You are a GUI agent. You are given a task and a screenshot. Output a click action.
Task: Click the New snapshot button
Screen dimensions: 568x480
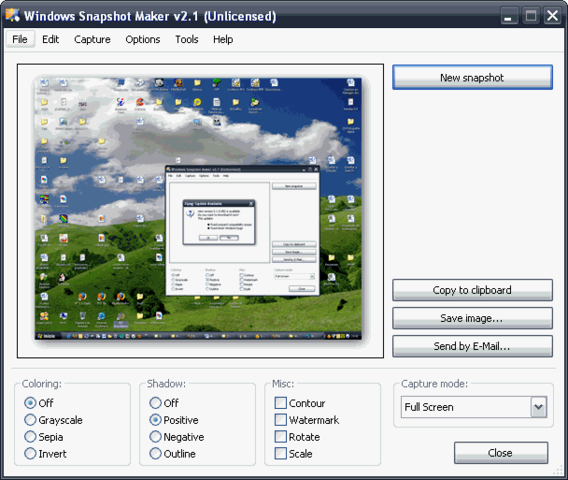coord(472,78)
